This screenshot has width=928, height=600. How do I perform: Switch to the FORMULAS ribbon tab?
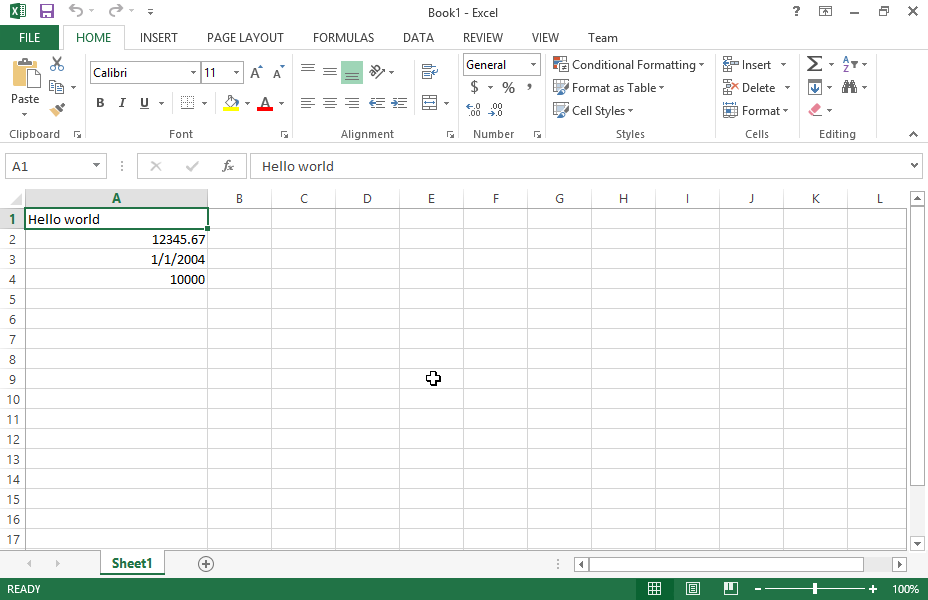pos(343,38)
